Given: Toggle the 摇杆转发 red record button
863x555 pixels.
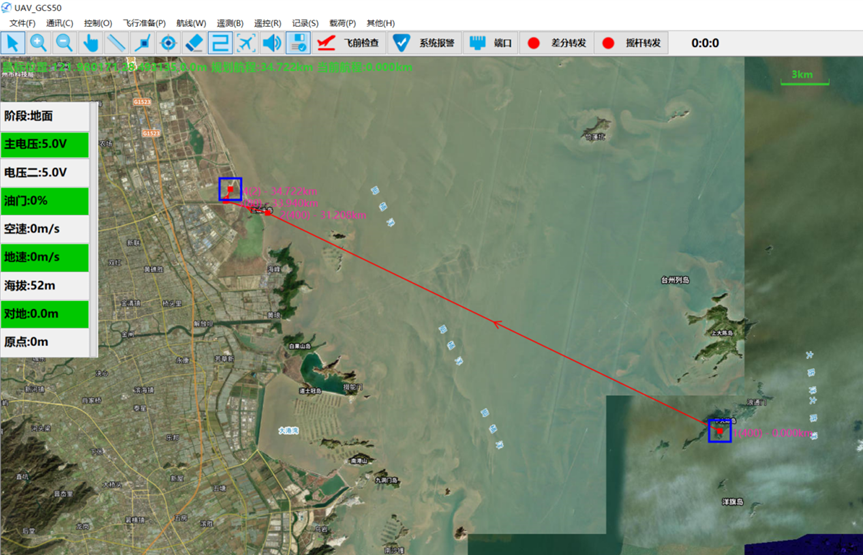Looking at the screenshot, I should (x=608, y=43).
